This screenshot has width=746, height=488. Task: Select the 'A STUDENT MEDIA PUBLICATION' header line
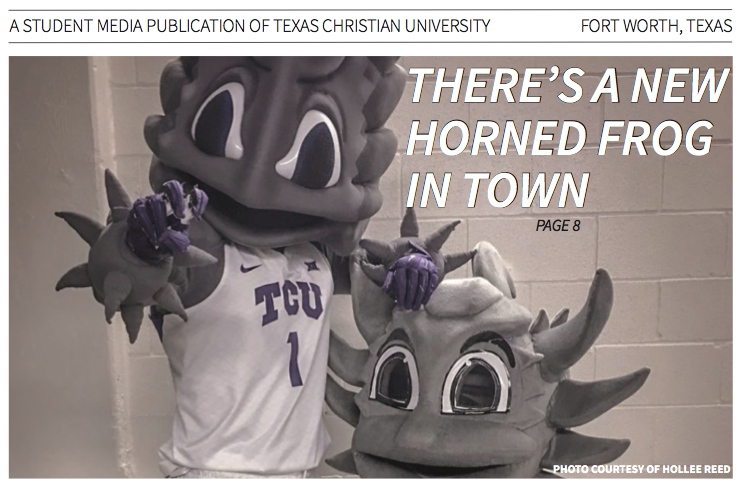[250, 26]
